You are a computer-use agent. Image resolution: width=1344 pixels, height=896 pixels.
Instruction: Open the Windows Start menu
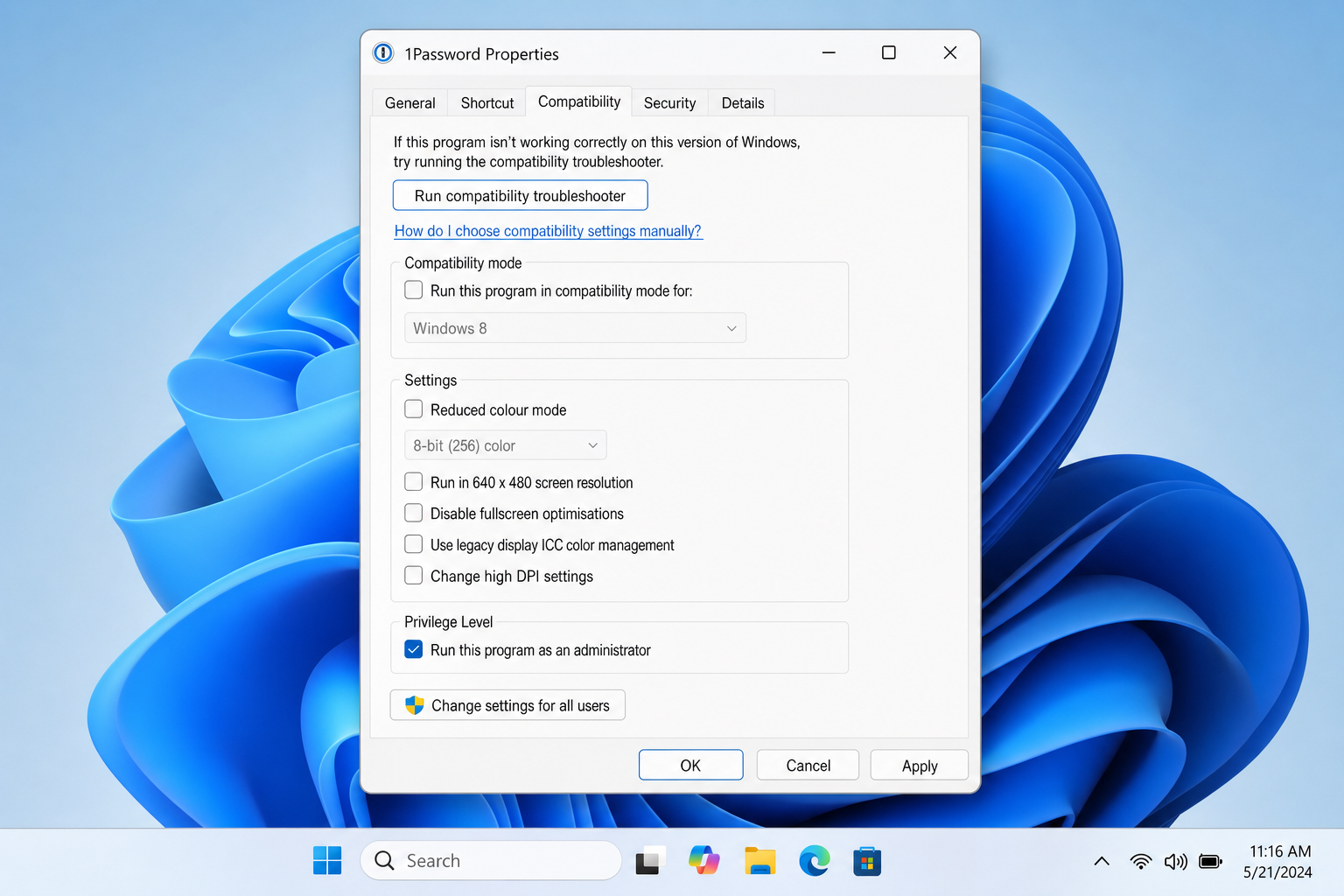(x=327, y=861)
